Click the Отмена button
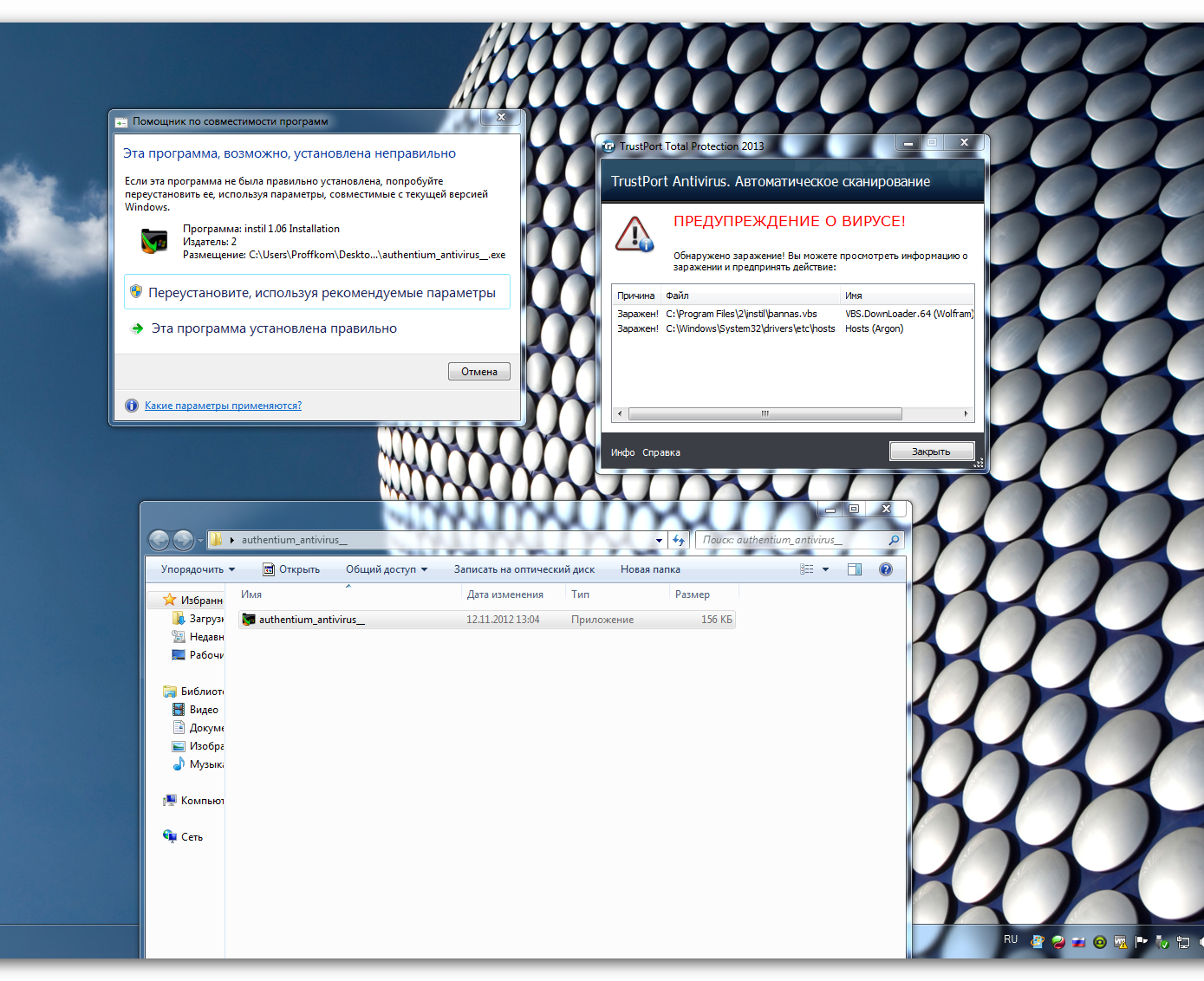The height and width of the screenshot is (981, 1204). pyautogui.click(x=479, y=372)
